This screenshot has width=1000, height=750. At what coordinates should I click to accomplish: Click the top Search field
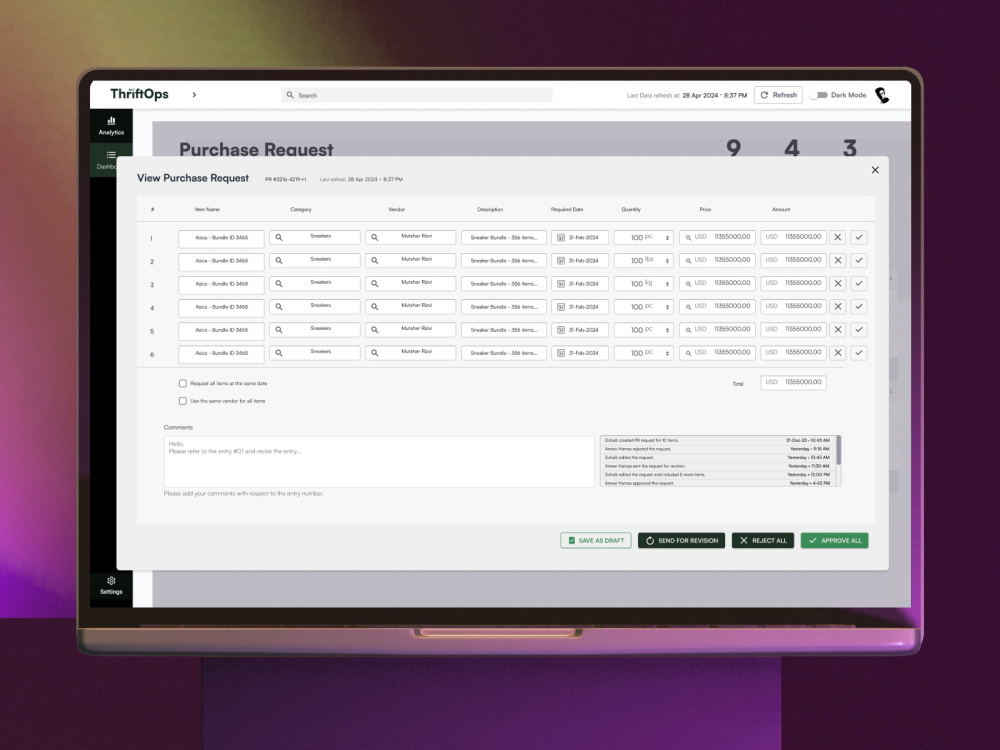416,95
